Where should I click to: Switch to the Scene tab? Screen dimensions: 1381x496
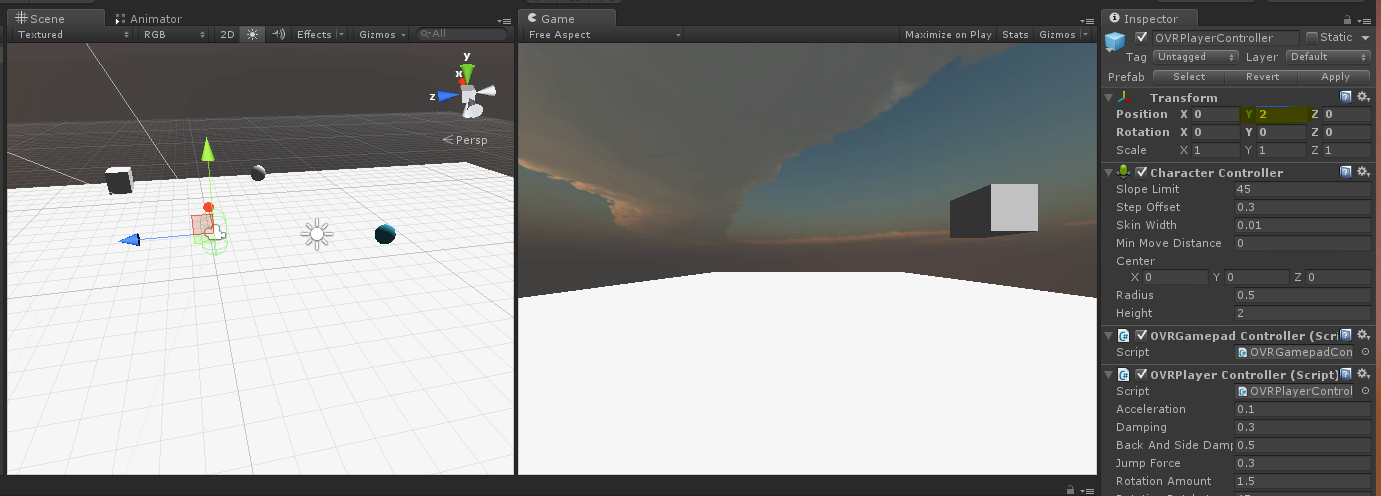[55, 18]
